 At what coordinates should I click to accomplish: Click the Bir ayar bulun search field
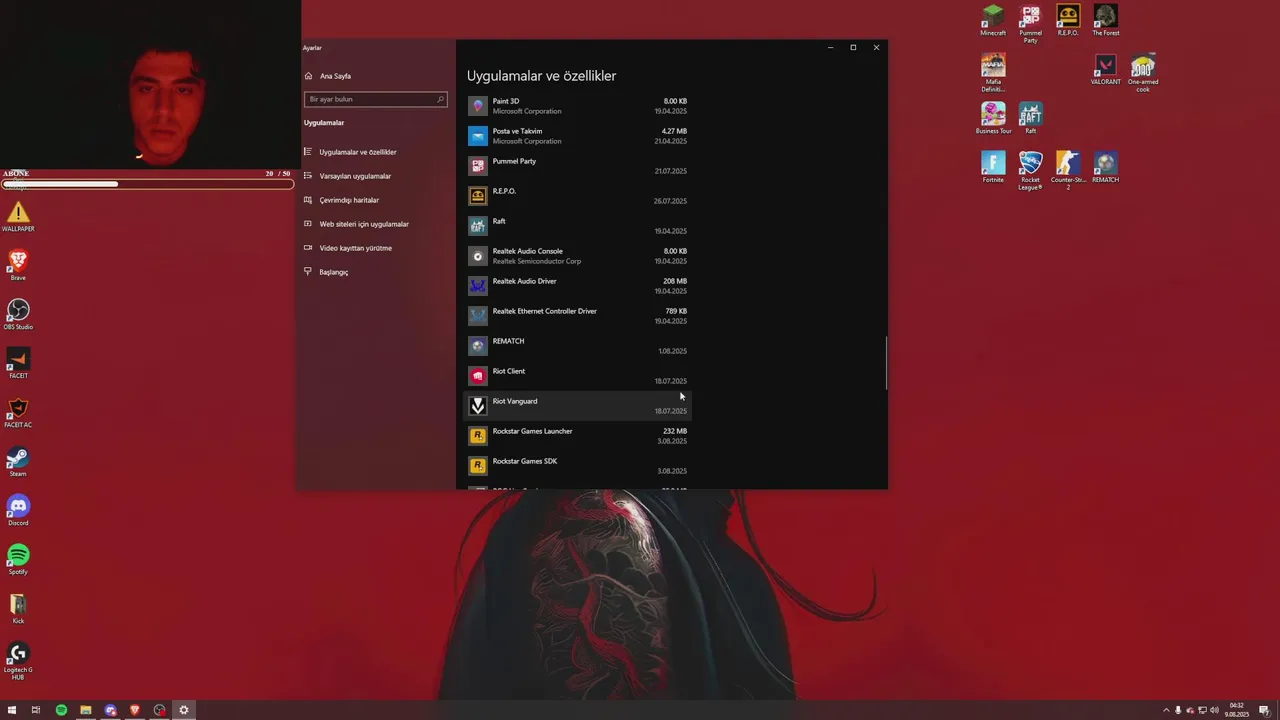click(x=375, y=99)
